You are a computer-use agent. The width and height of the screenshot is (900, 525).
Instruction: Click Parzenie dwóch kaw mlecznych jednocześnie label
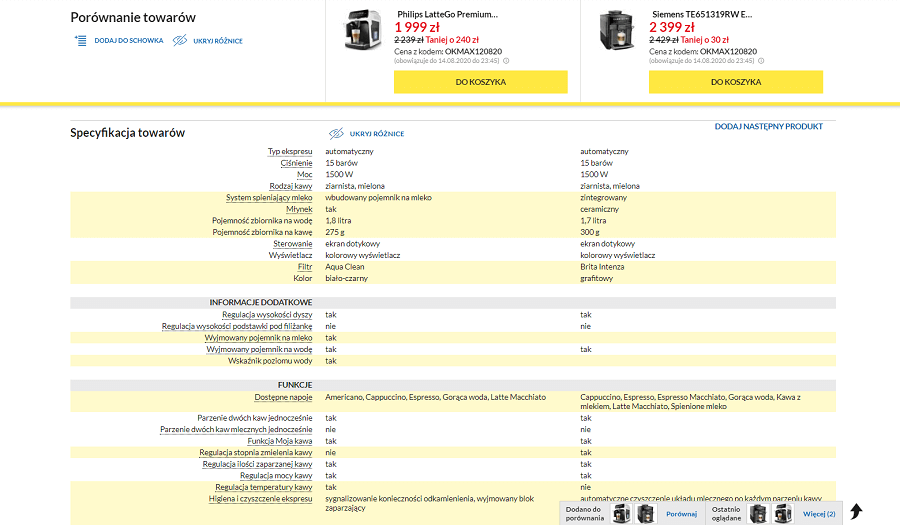click(236, 429)
